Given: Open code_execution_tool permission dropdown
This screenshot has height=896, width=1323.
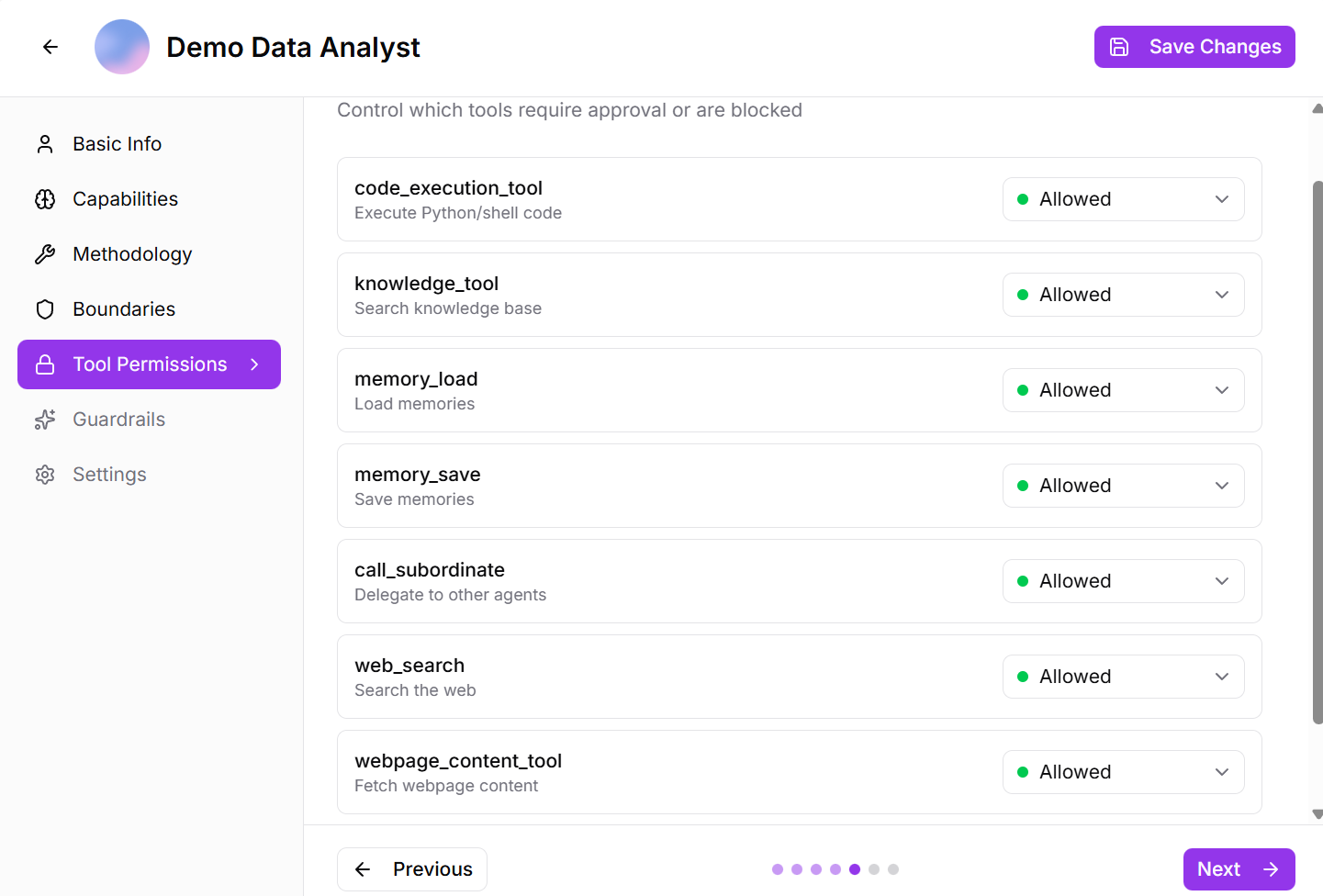Looking at the screenshot, I should tap(1123, 199).
